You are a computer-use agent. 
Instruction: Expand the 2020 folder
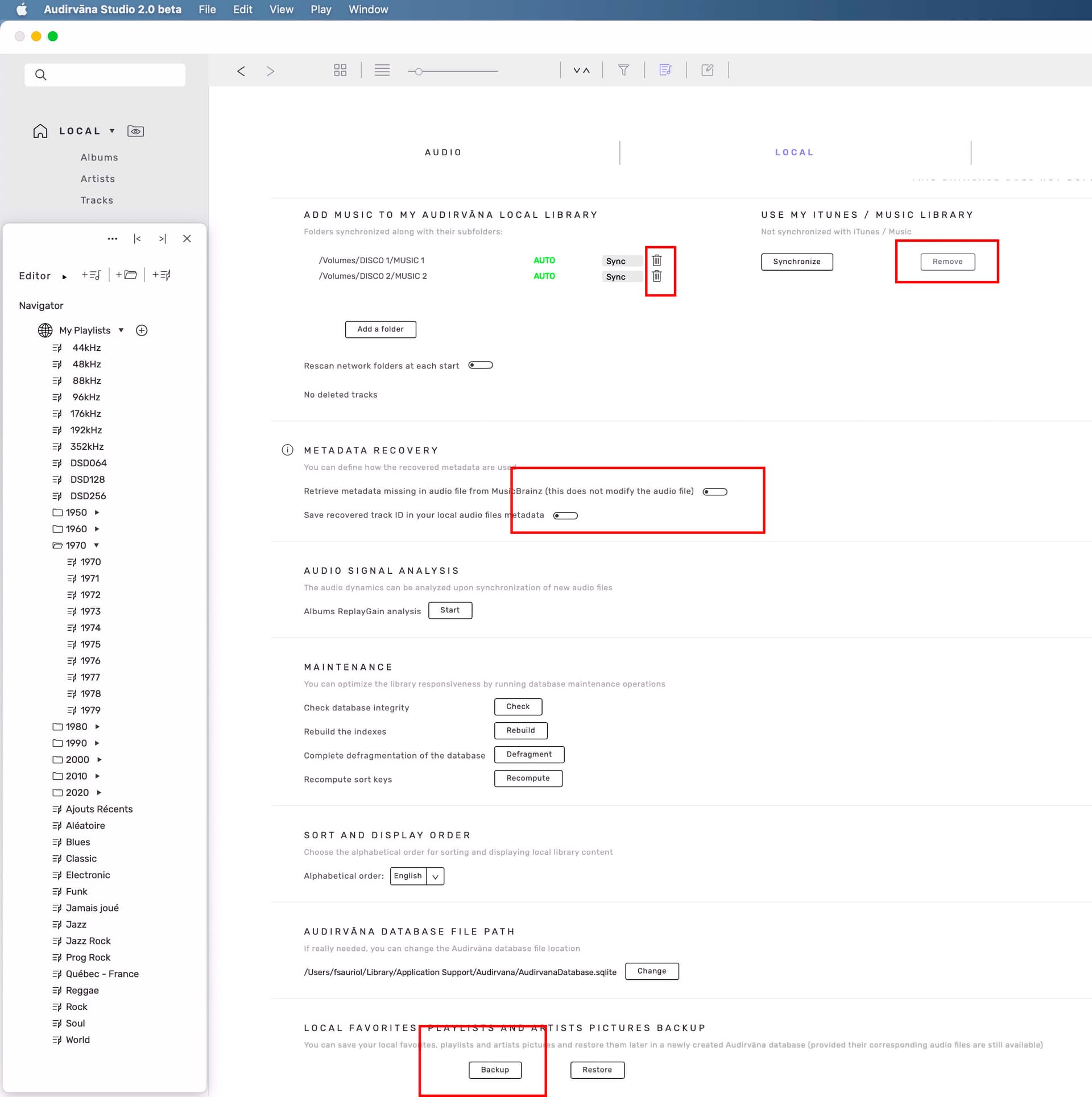click(x=99, y=793)
